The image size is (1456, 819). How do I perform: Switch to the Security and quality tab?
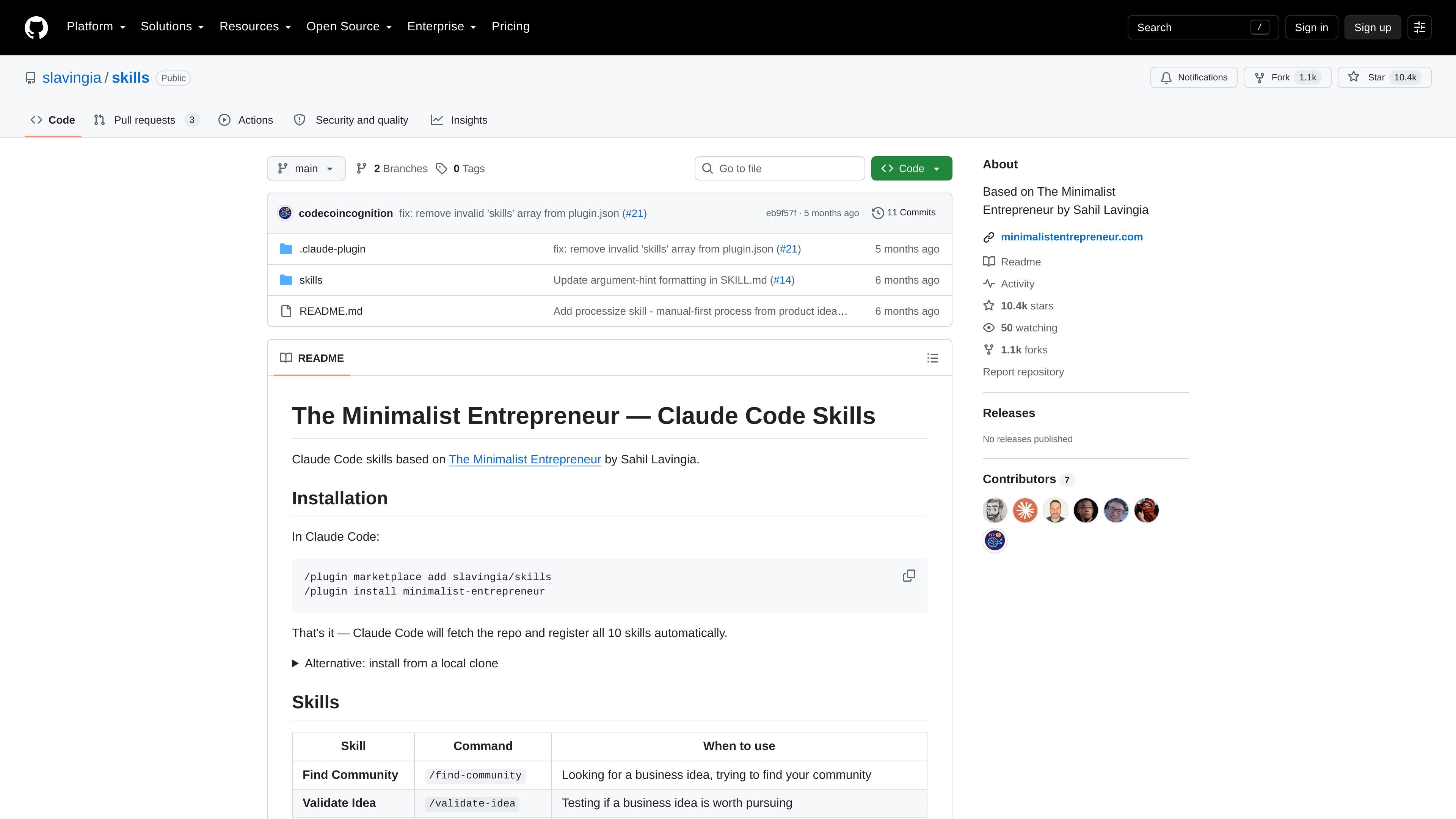coord(351,120)
